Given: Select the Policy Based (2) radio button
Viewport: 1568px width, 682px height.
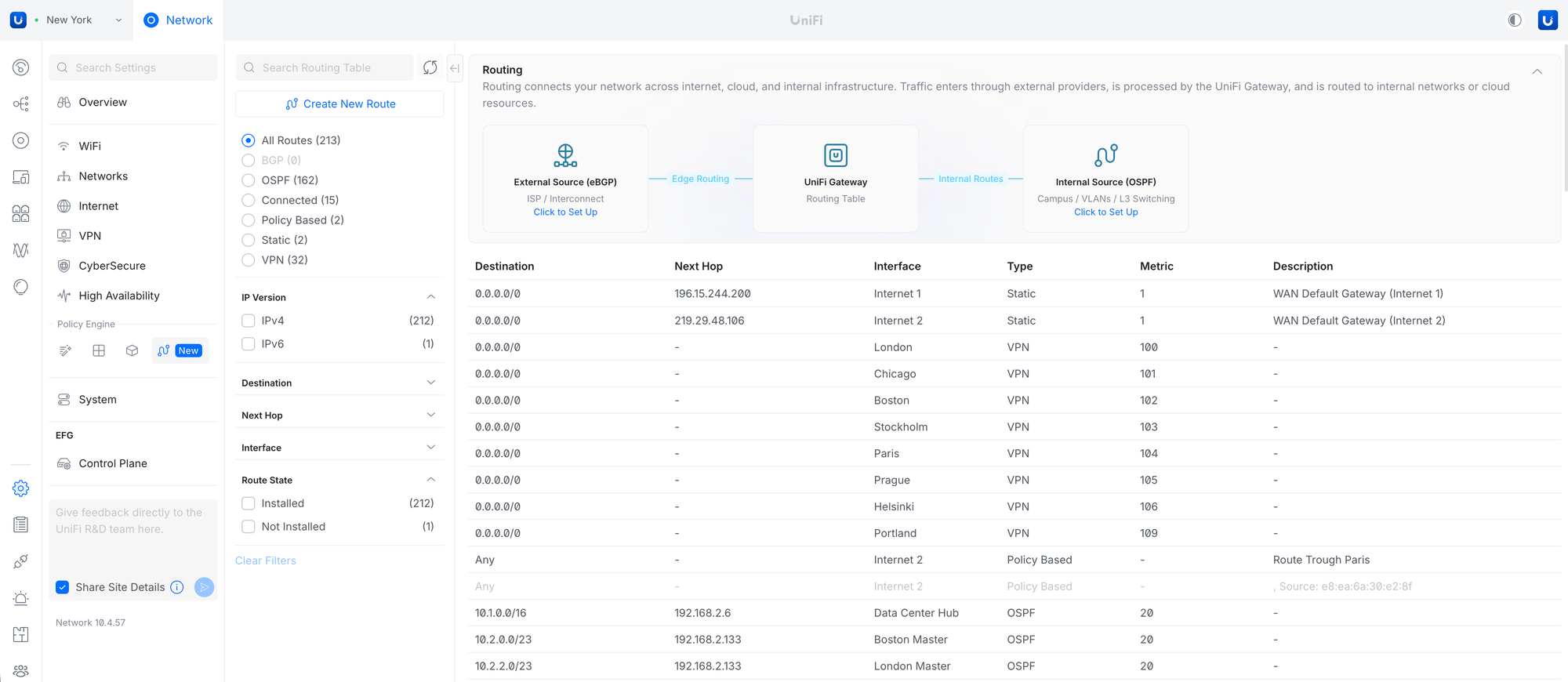Looking at the screenshot, I should point(249,220).
